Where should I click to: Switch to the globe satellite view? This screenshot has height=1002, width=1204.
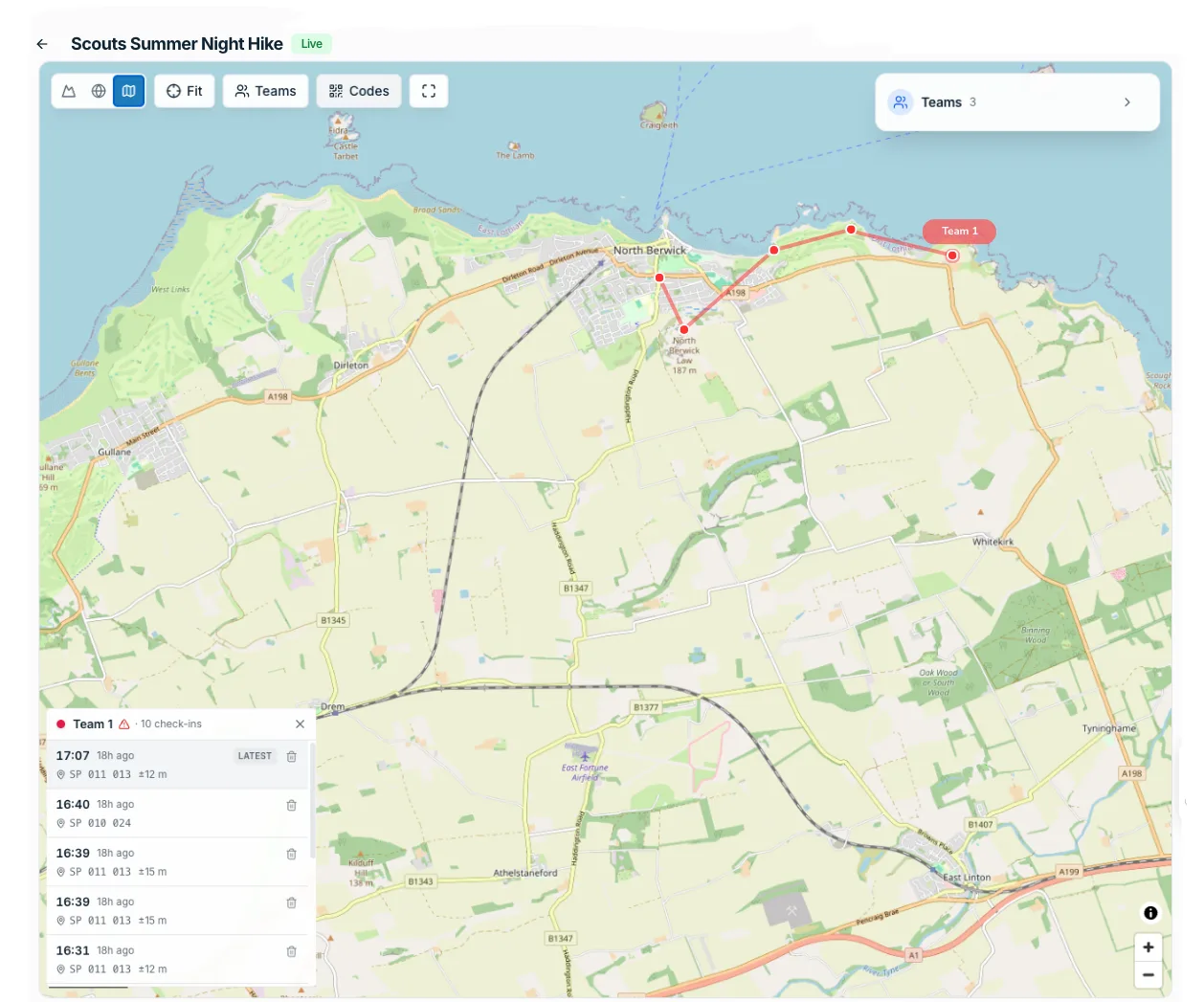[99, 91]
